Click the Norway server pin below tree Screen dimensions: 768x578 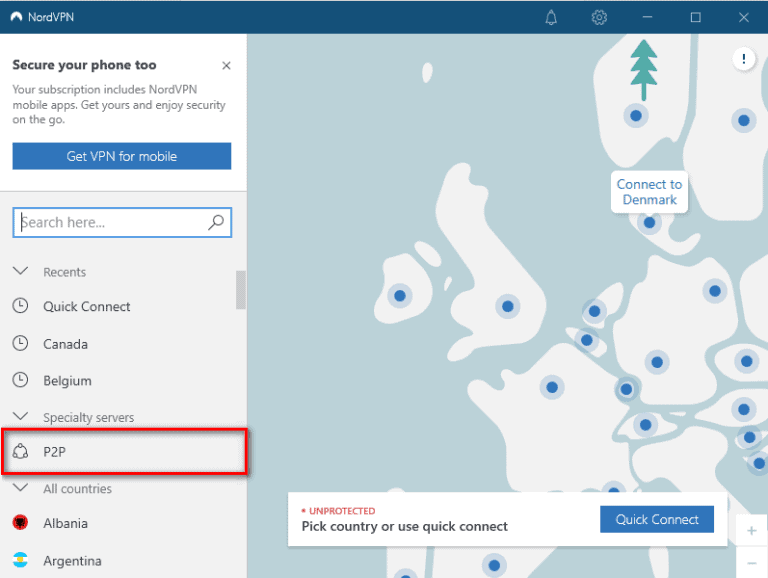click(x=636, y=116)
